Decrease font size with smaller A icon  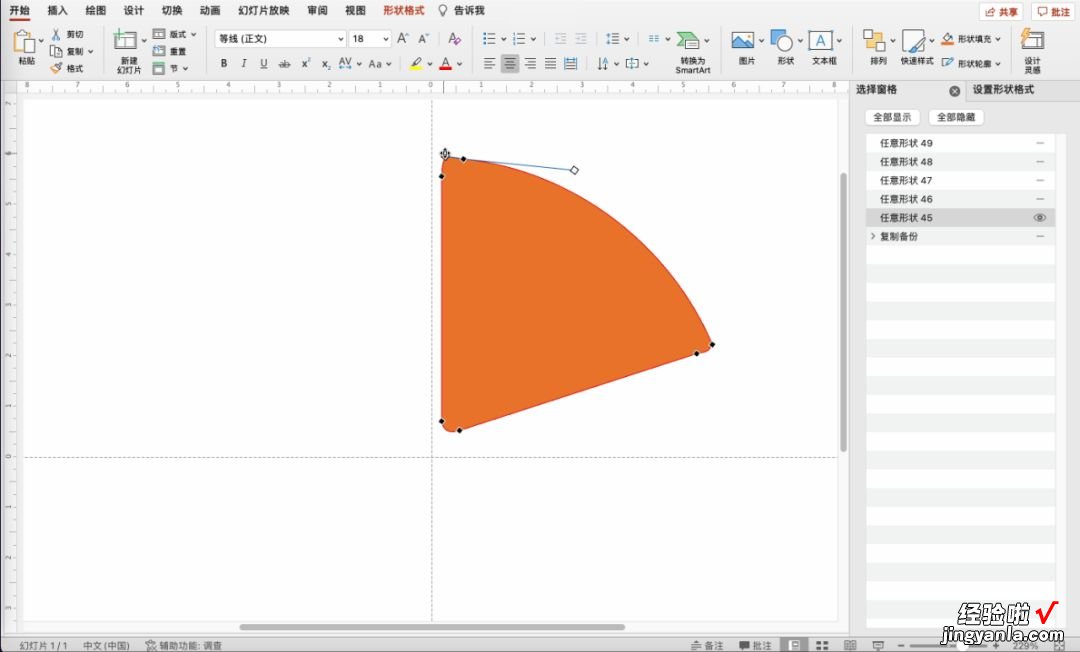click(x=424, y=39)
